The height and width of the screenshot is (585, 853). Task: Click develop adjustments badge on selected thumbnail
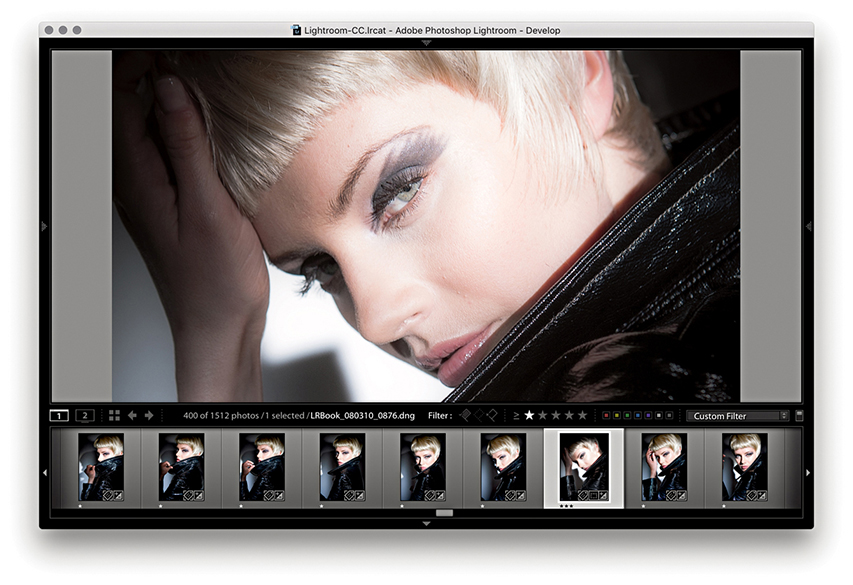click(603, 495)
